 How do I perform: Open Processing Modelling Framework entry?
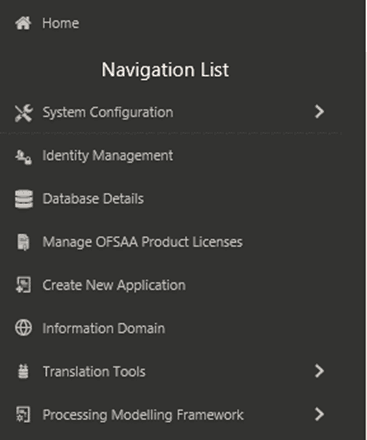coord(143,415)
